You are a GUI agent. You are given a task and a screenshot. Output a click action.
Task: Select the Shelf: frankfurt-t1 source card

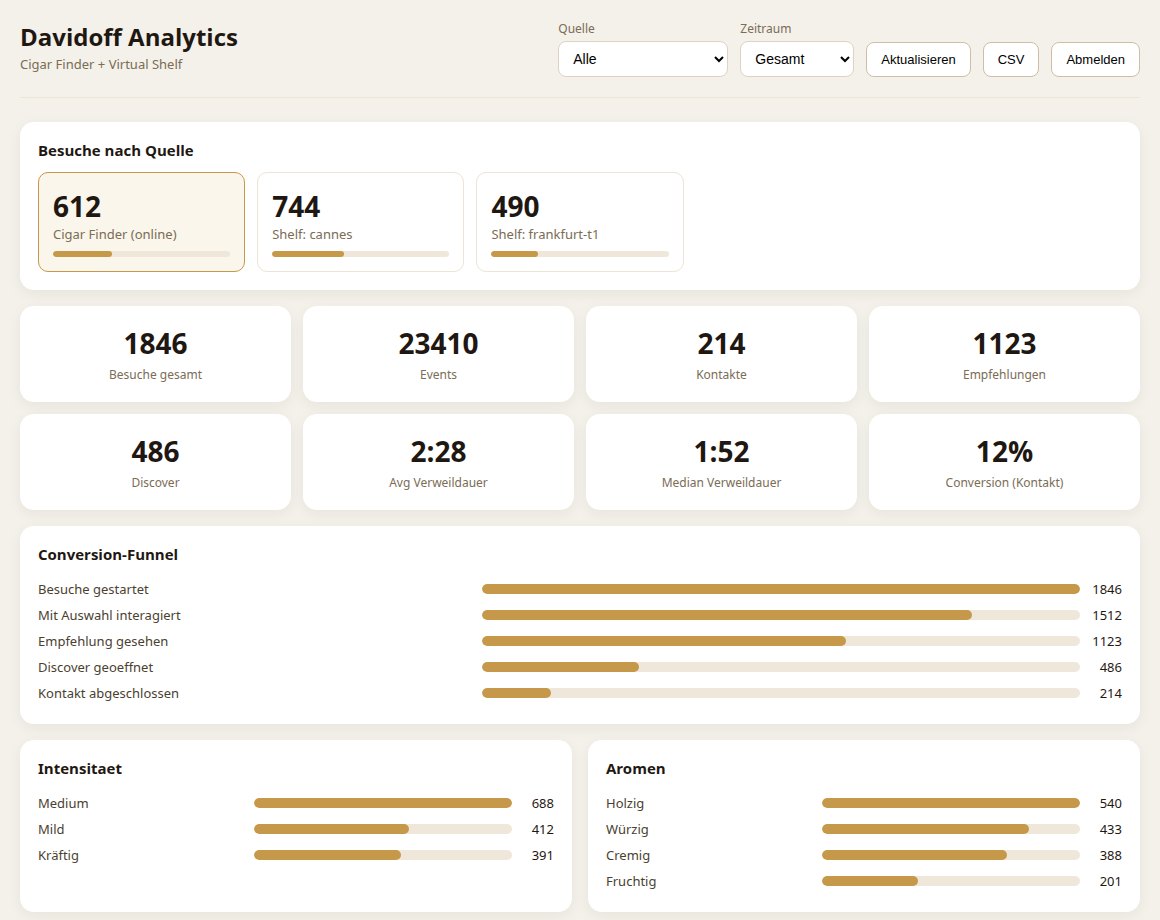click(x=580, y=222)
